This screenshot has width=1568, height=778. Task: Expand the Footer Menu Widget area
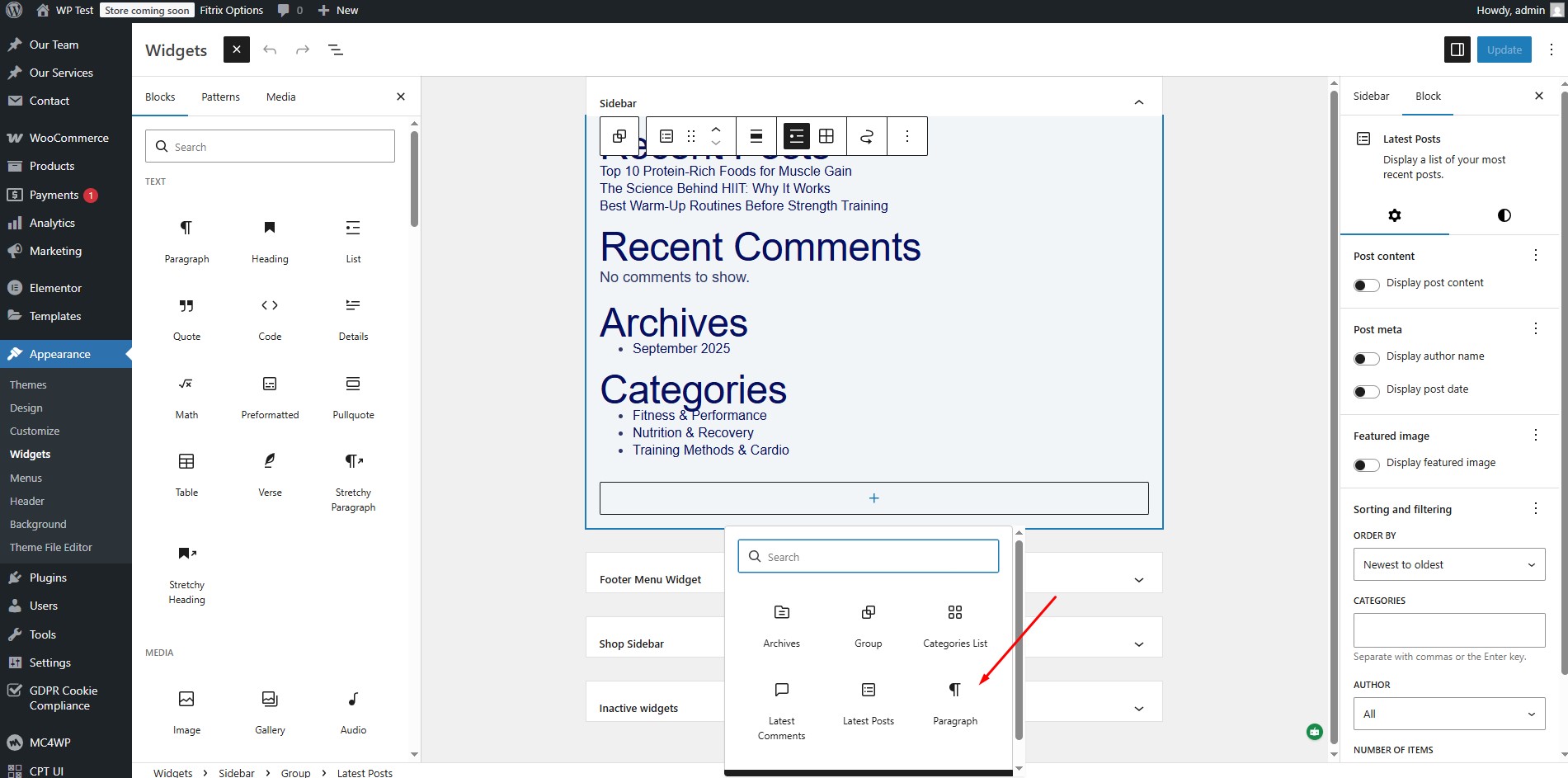(1138, 580)
